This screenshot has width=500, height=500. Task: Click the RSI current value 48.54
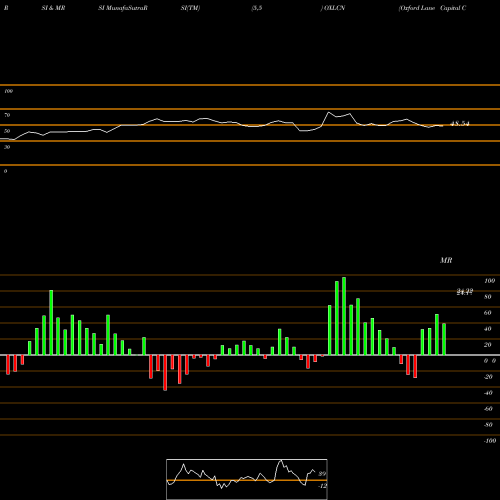(460, 124)
